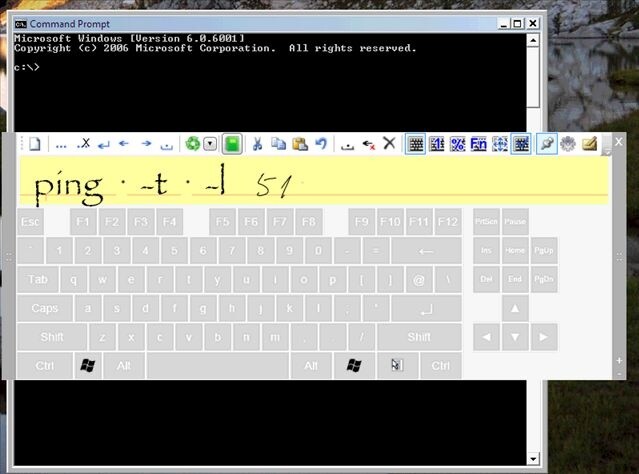Click the F5 key on on-screen keyboard
This screenshot has width=639, height=474.
click(223, 222)
